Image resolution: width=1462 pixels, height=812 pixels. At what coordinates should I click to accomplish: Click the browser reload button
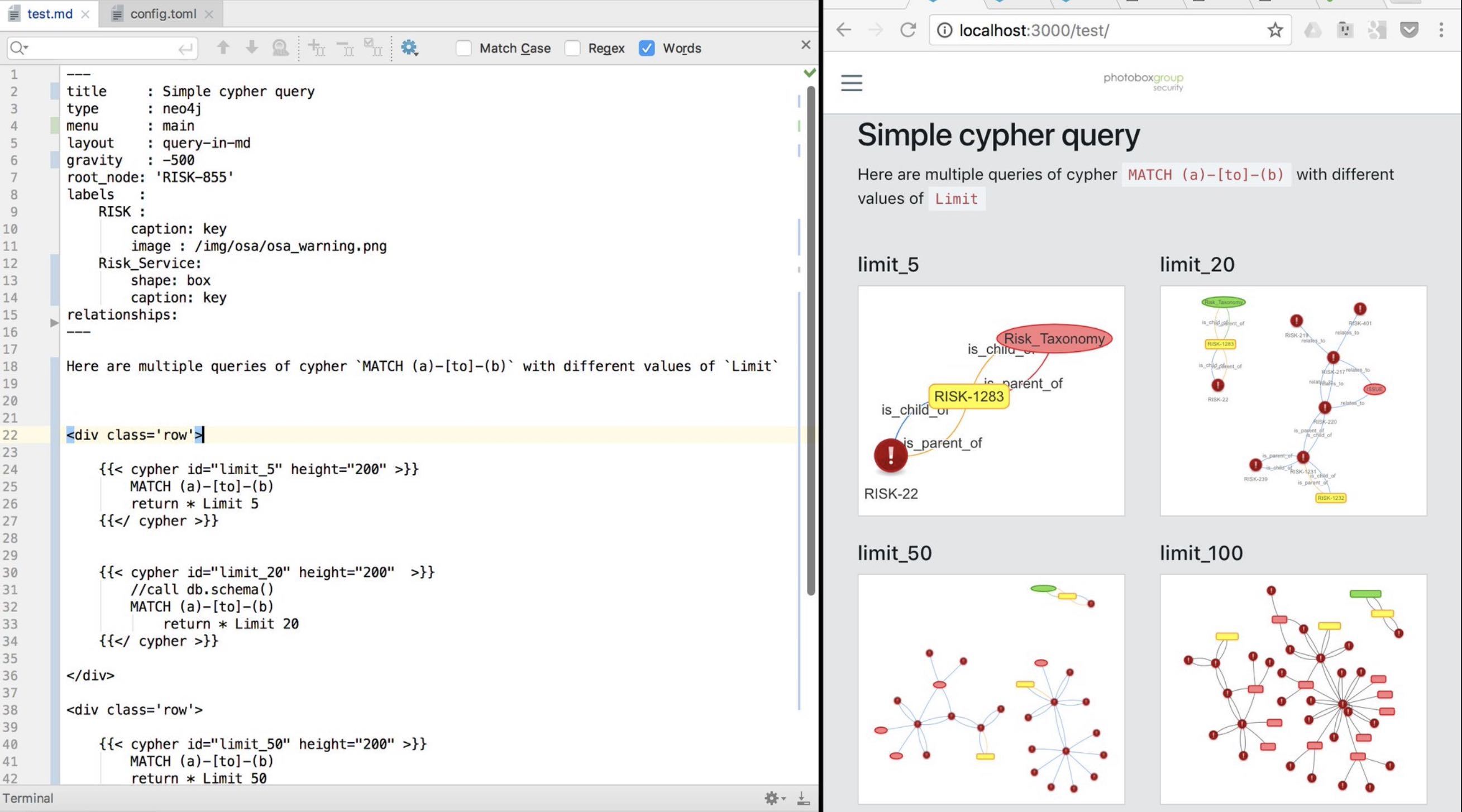tap(908, 30)
